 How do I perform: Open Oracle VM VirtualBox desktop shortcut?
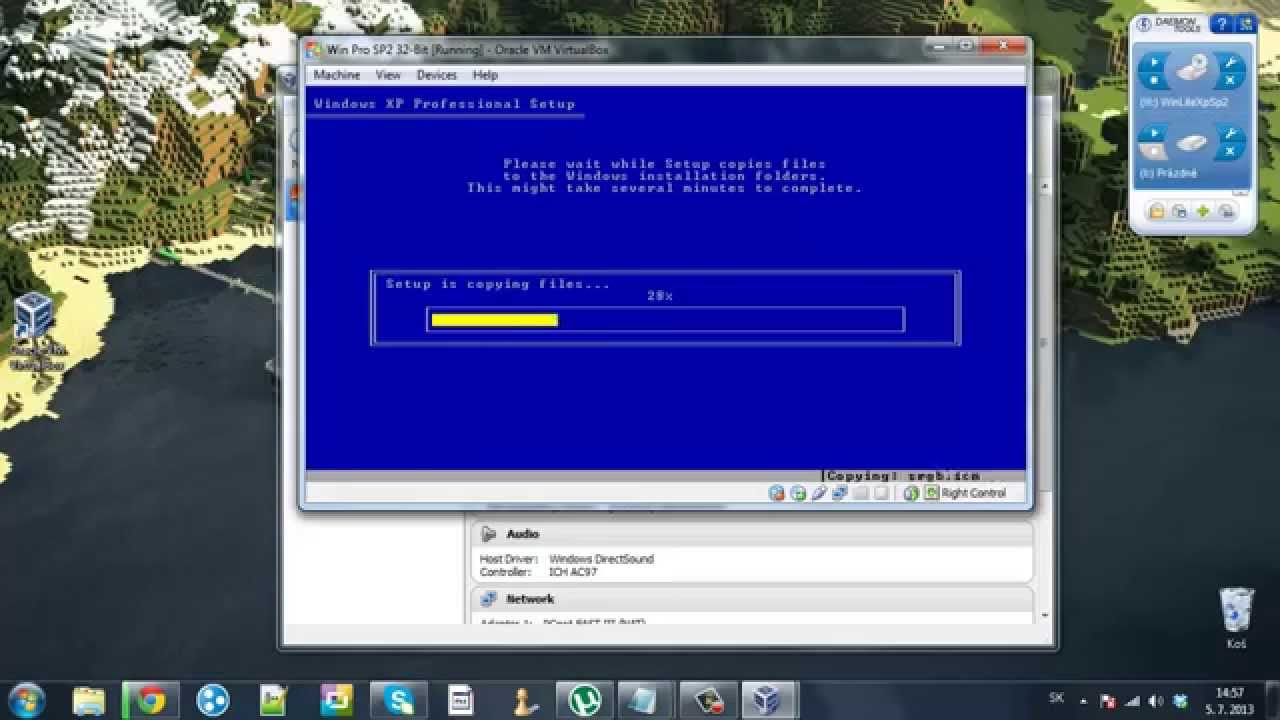coord(36,331)
